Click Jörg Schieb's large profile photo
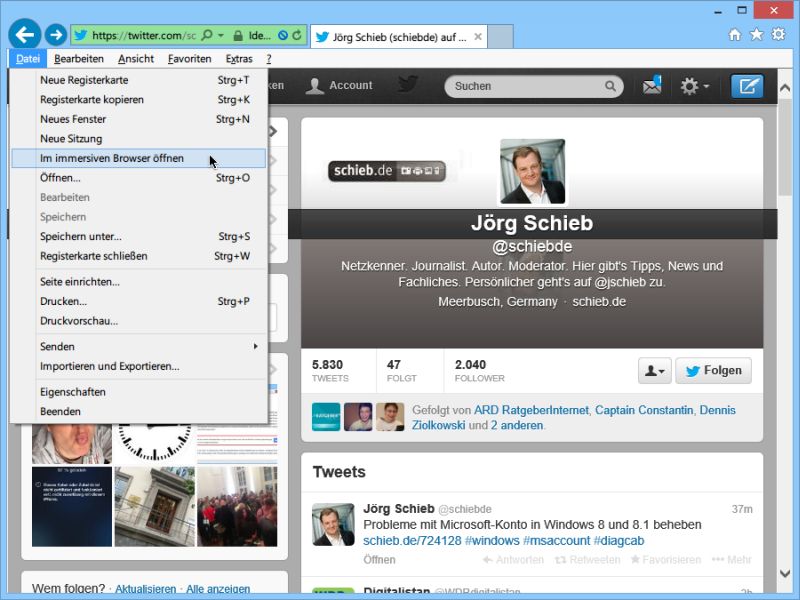The image size is (800, 600). pyautogui.click(x=532, y=171)
